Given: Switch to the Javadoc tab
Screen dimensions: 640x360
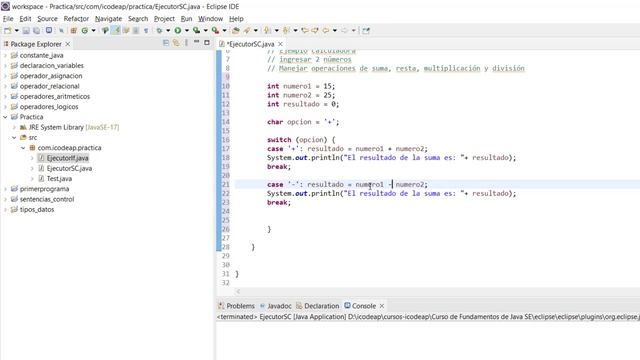Looking at the screenshot, I should coord(276,306).
